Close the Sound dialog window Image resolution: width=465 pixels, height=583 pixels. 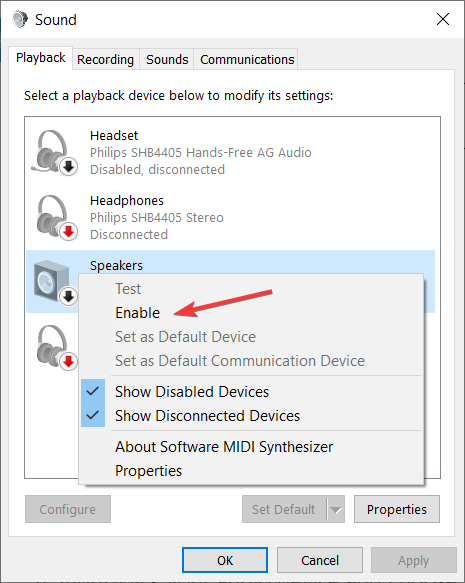pos(443,19)
